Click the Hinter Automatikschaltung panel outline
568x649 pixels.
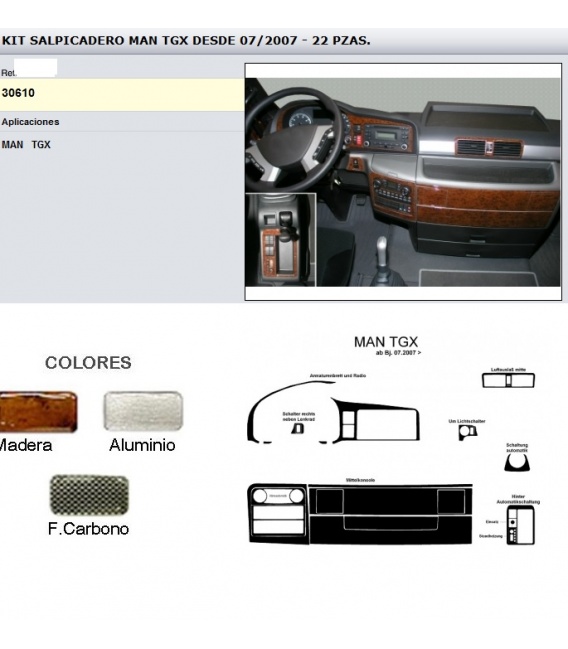520,525
